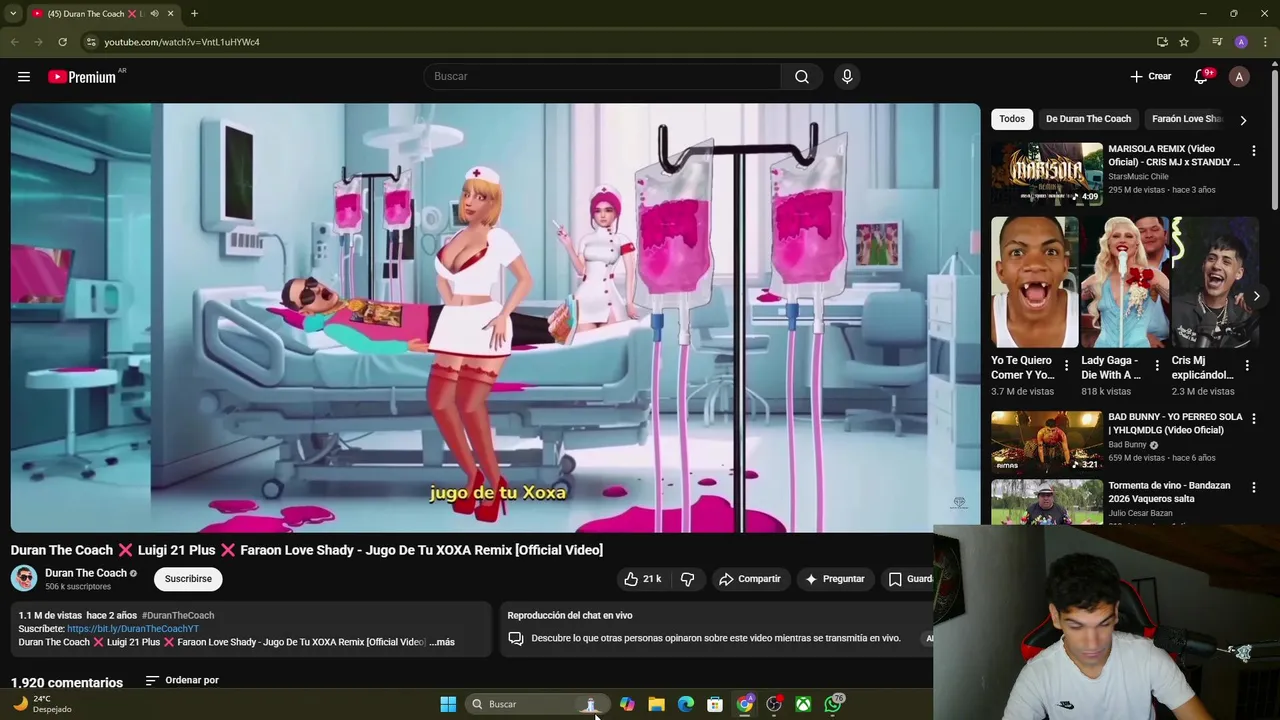Start voice search with the microphone
Screen dimensions: 1280x720
tap(847, 76)
